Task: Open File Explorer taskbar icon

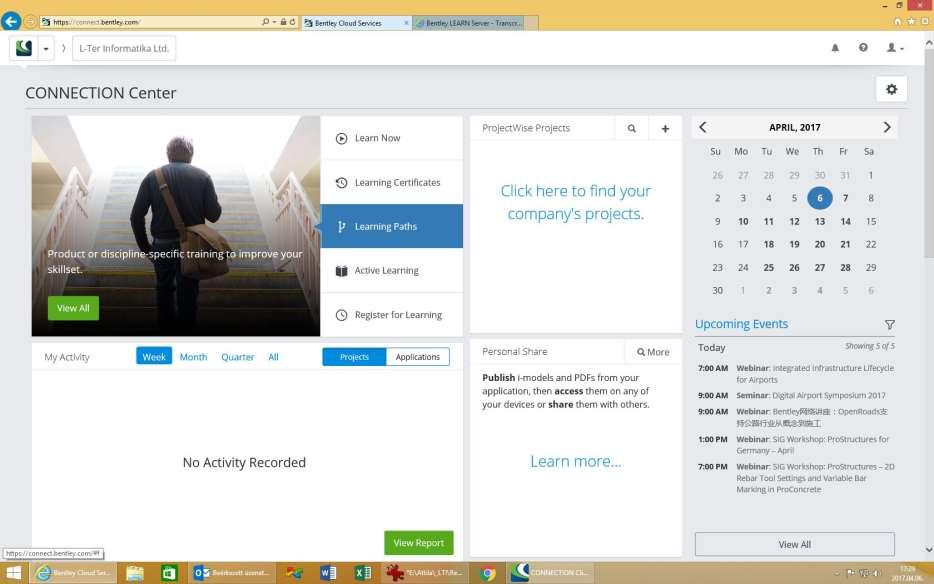Action: coord(135,573)
